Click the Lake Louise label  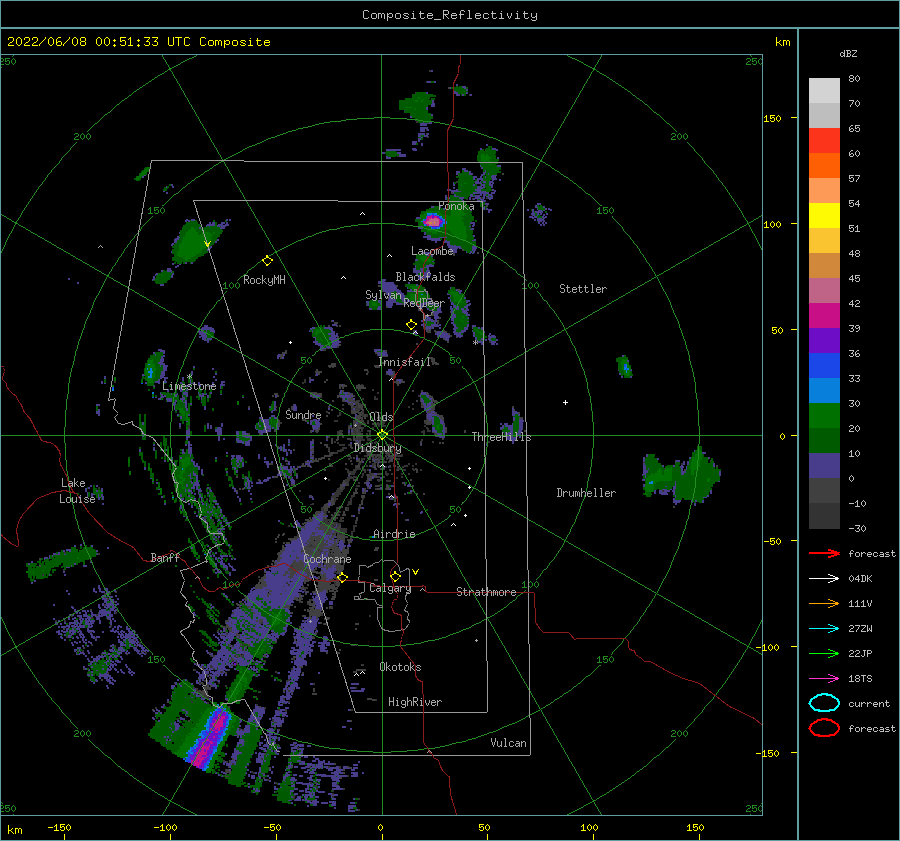click(x=77, y=491)
